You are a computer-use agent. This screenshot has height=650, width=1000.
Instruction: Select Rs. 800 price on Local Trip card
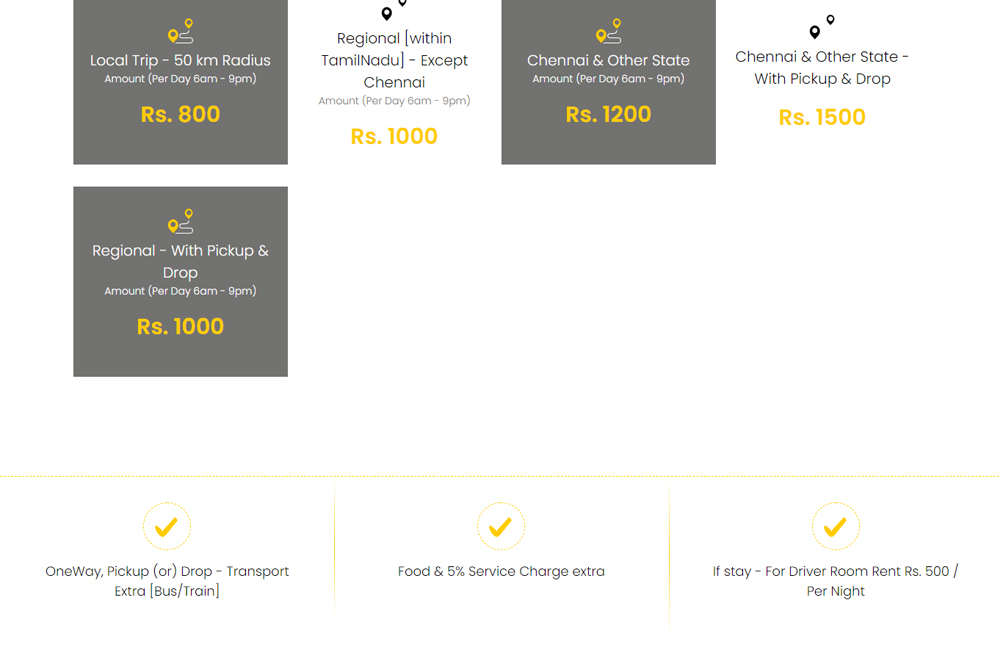[180, 114]
